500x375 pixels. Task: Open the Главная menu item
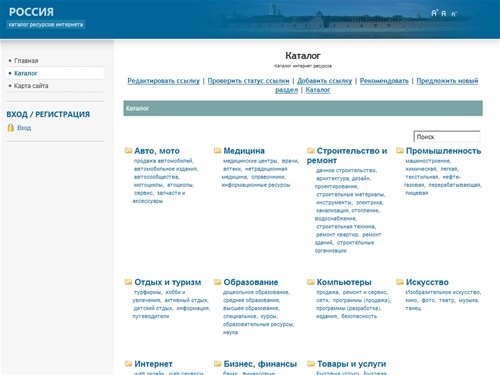pyautogui.click(x=26, y=61)
